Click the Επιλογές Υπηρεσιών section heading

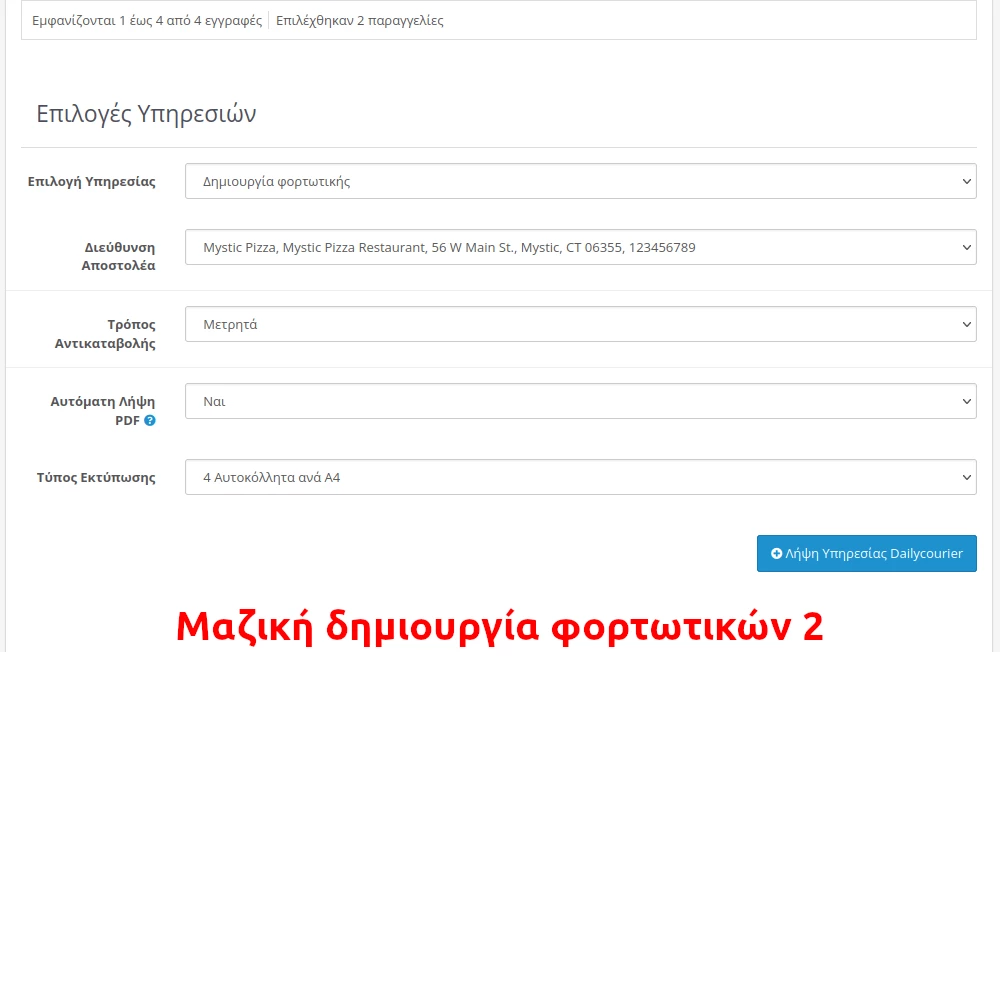tap(146, 114)
